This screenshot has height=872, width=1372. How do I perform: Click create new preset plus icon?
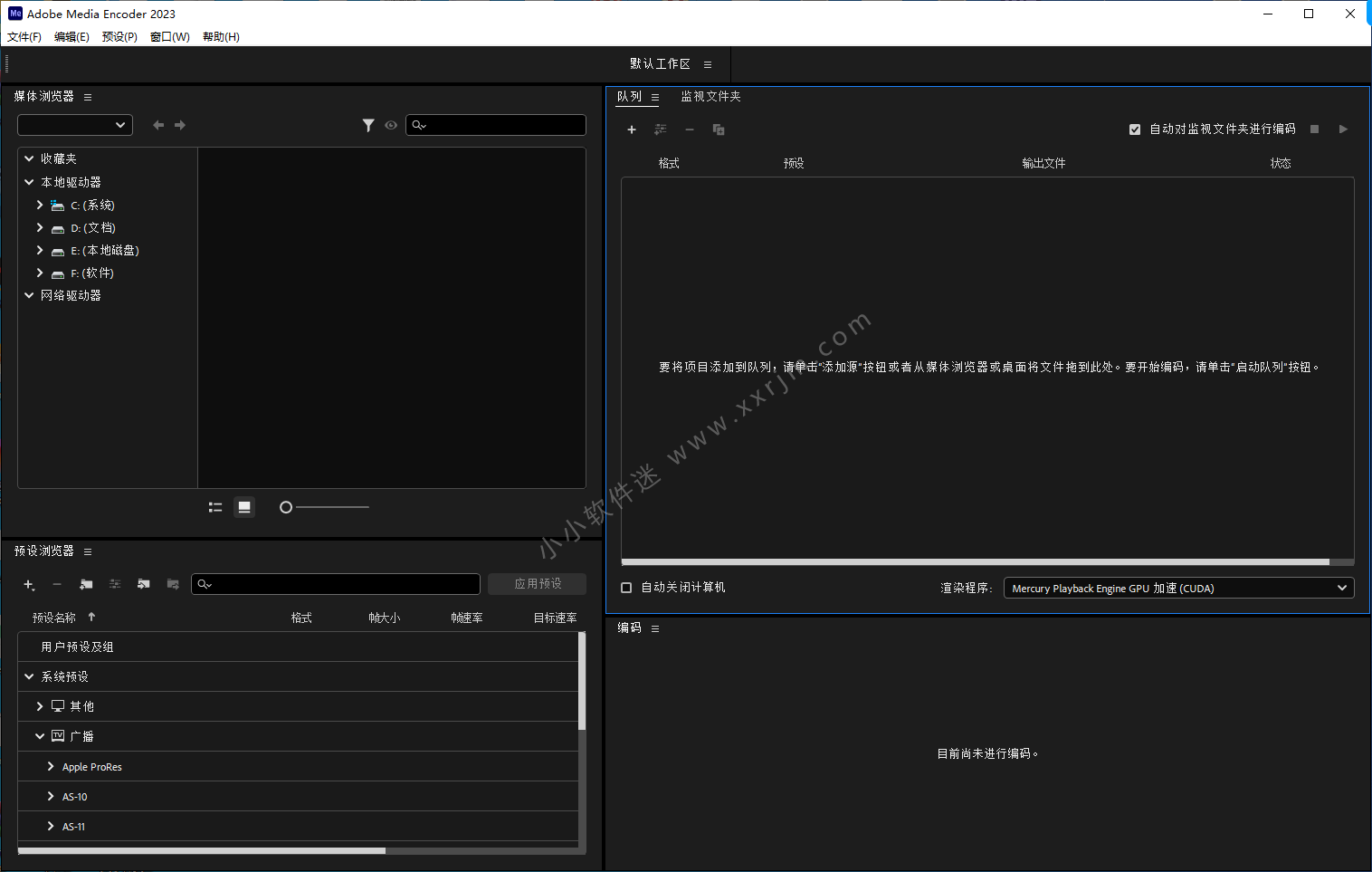pos(29,585)
